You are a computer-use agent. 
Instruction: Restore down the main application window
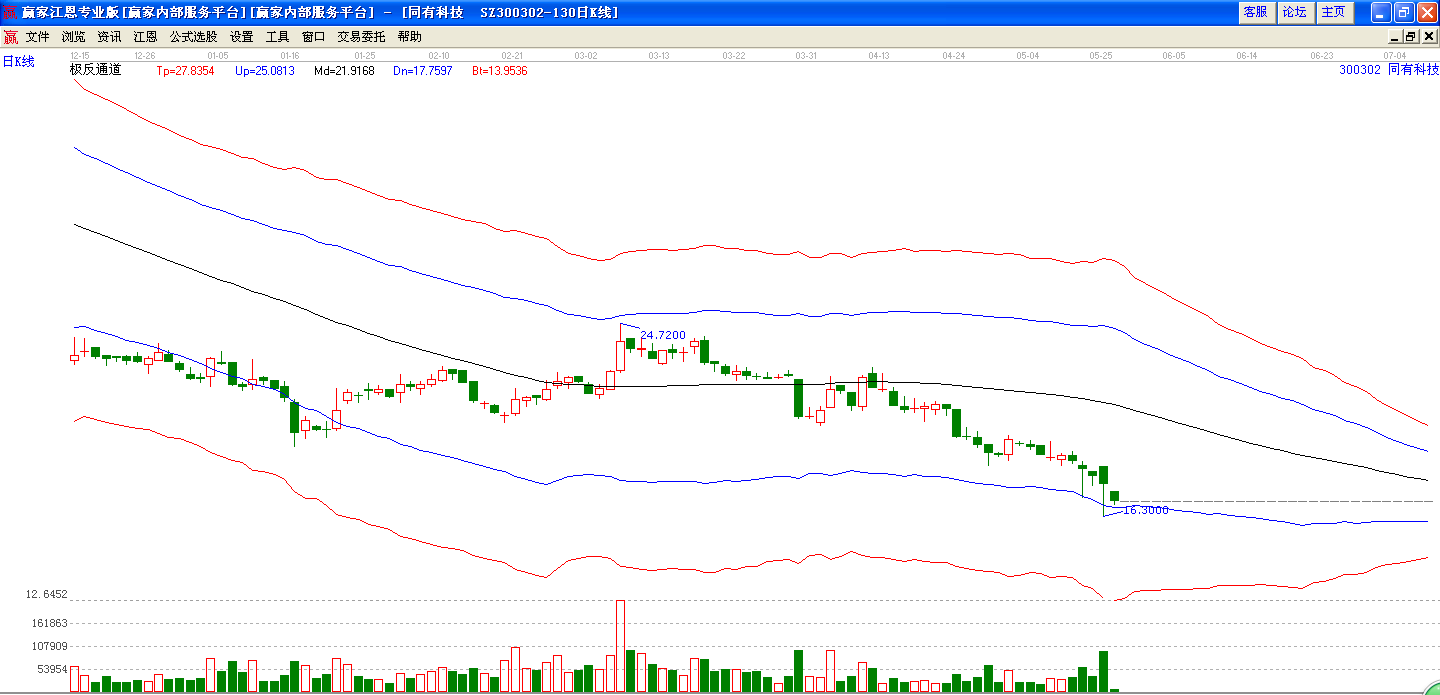(x=1404, y=12)
